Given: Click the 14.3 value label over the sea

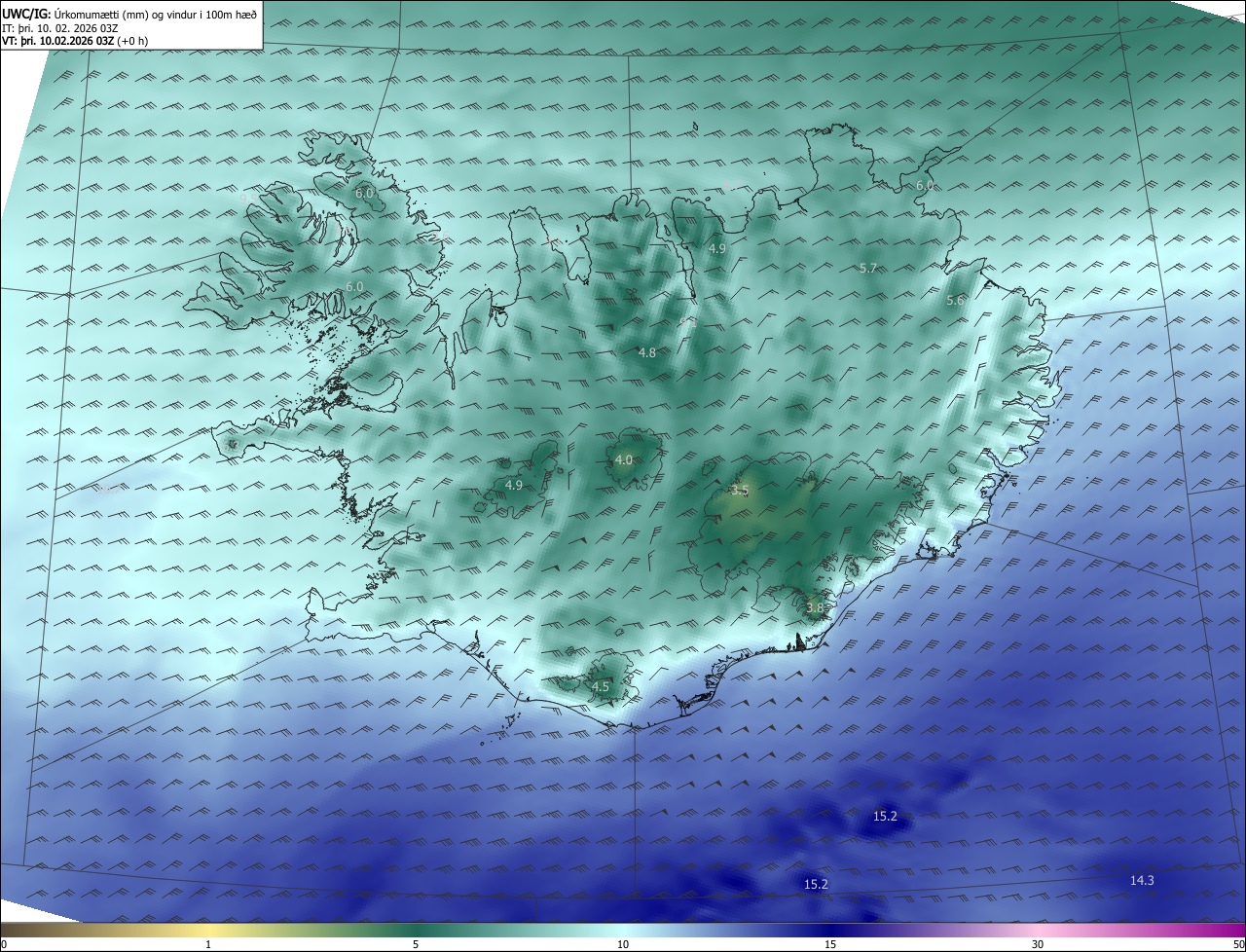Looking at the screenshot, I should point(1142,880).
